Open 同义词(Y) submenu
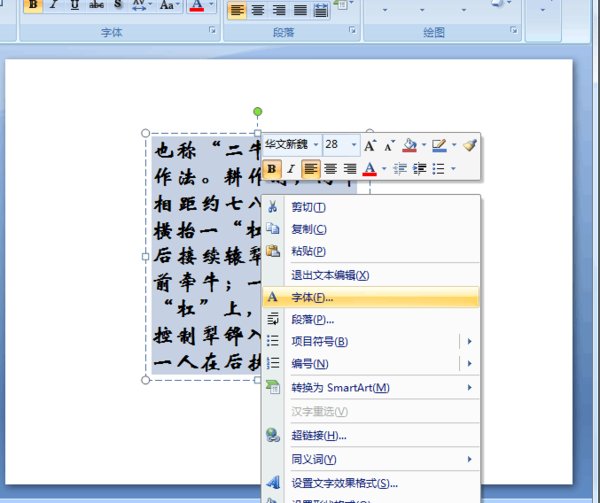The width and height of the screenshot is (600, 503). [x=371, y=459]
